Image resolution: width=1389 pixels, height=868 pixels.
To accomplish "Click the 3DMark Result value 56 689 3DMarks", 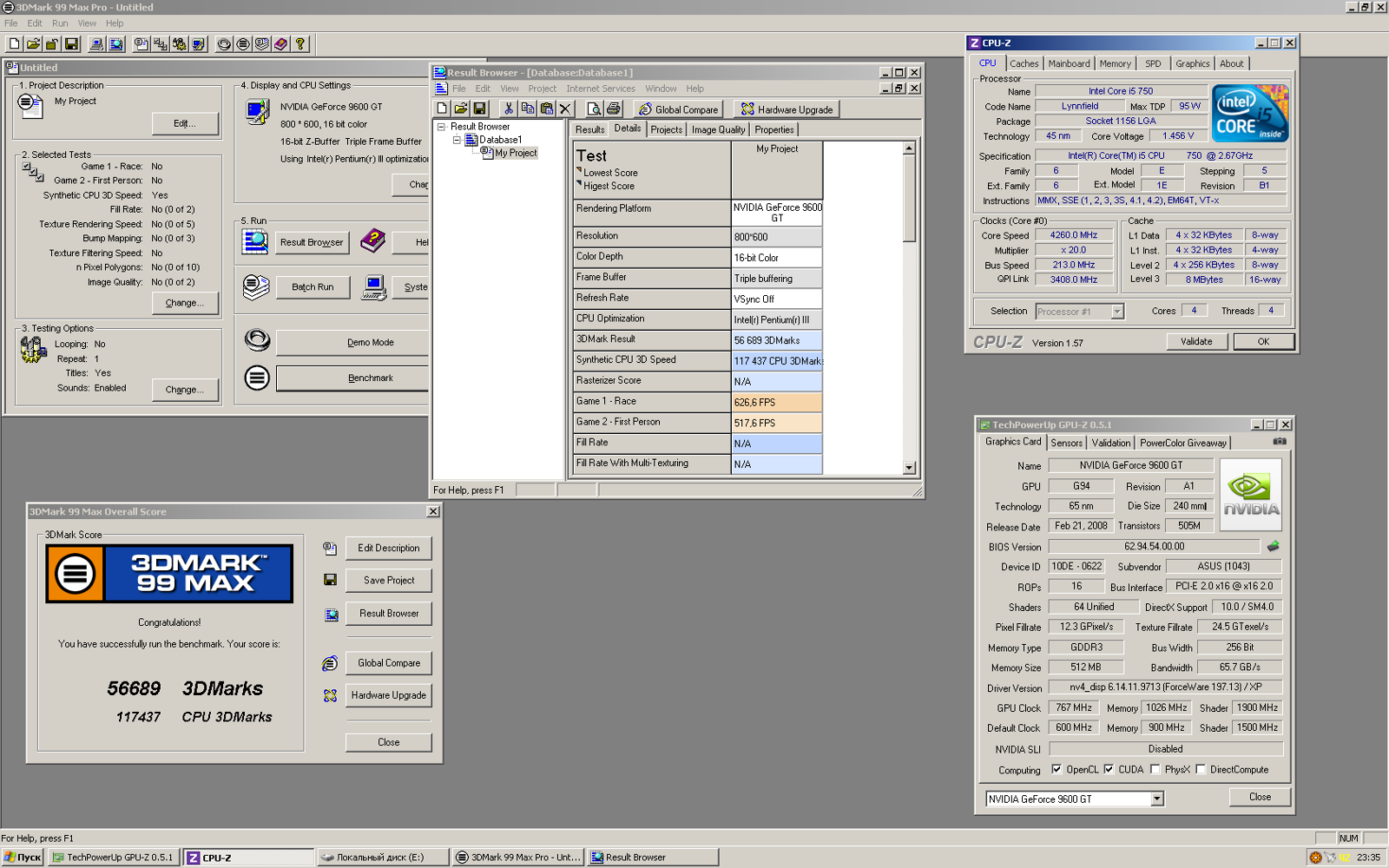I will coord(776,340).
